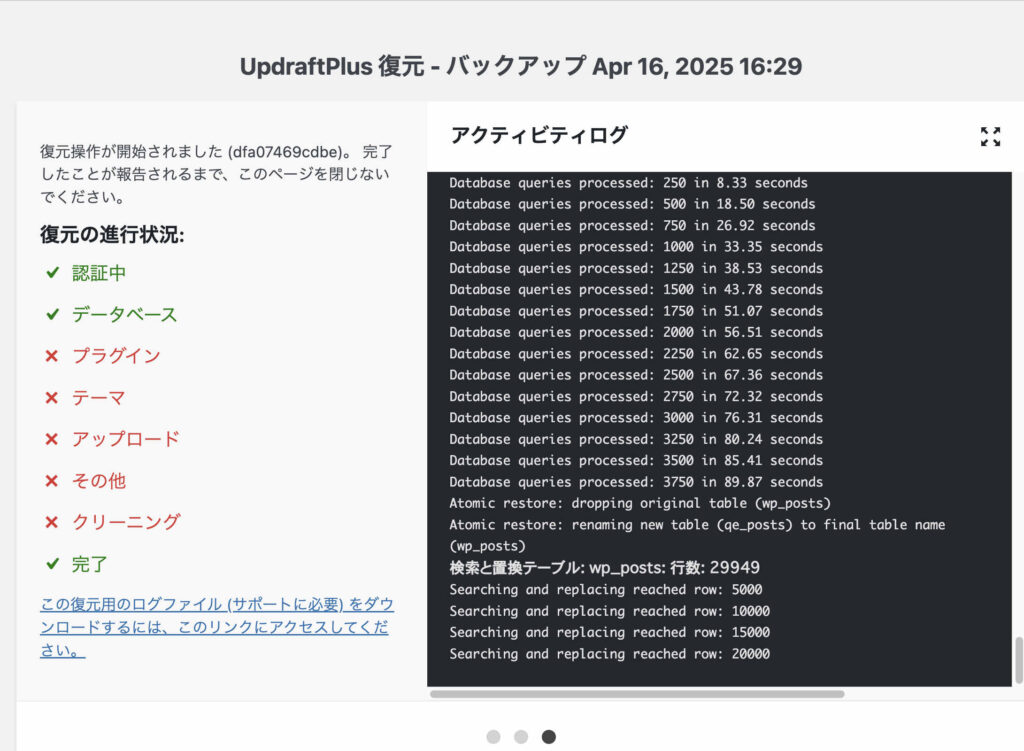The height and width of the screenshot is (751, 1024).
Task: Click the activity log vertical scrollbar thumb
Action: coord(1018,660)
